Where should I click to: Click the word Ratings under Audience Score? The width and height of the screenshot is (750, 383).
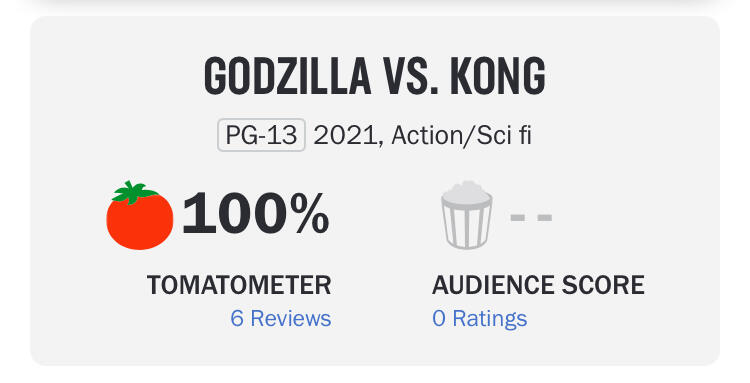point(490,318)
